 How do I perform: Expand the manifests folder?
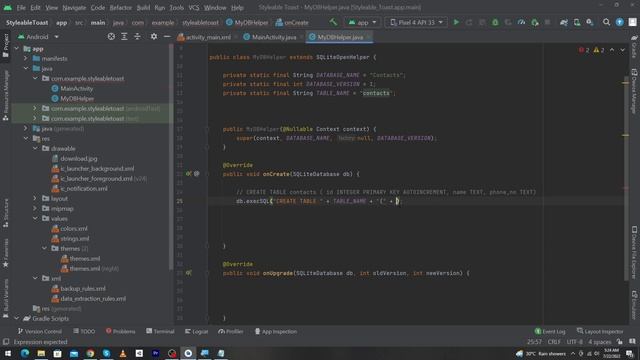pyautogui.click(x=26, y=58)
